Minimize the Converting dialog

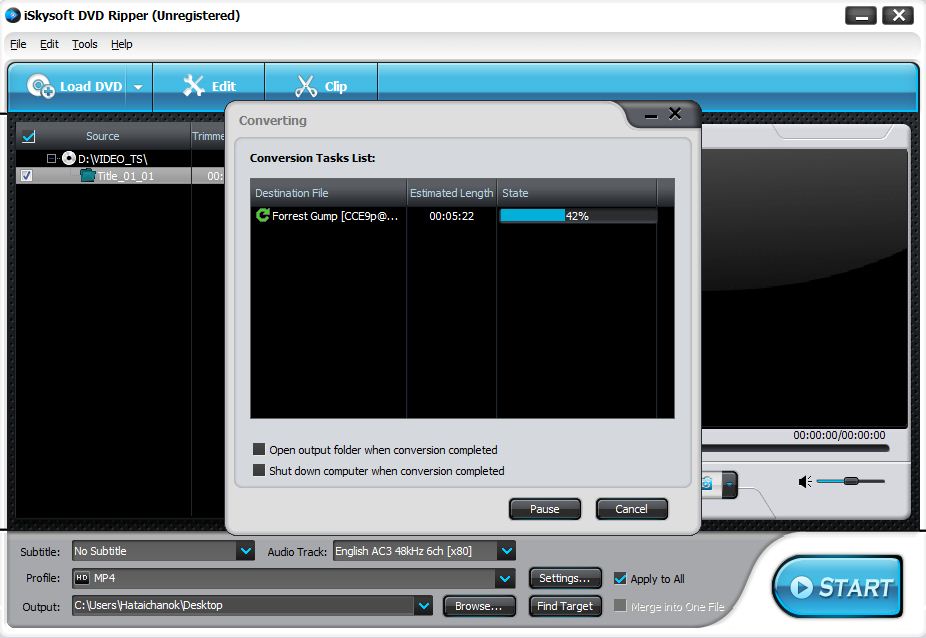click(x=651, y=115)
